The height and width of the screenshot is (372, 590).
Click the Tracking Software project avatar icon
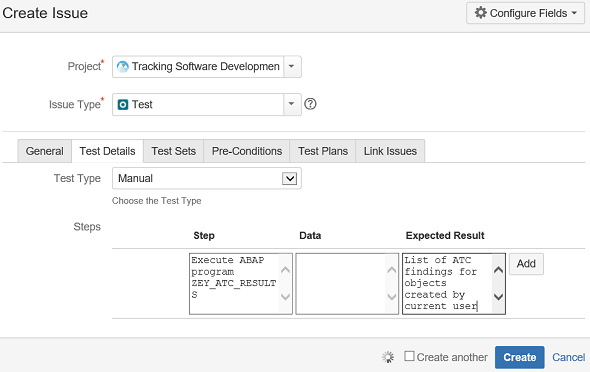point(123,67)
